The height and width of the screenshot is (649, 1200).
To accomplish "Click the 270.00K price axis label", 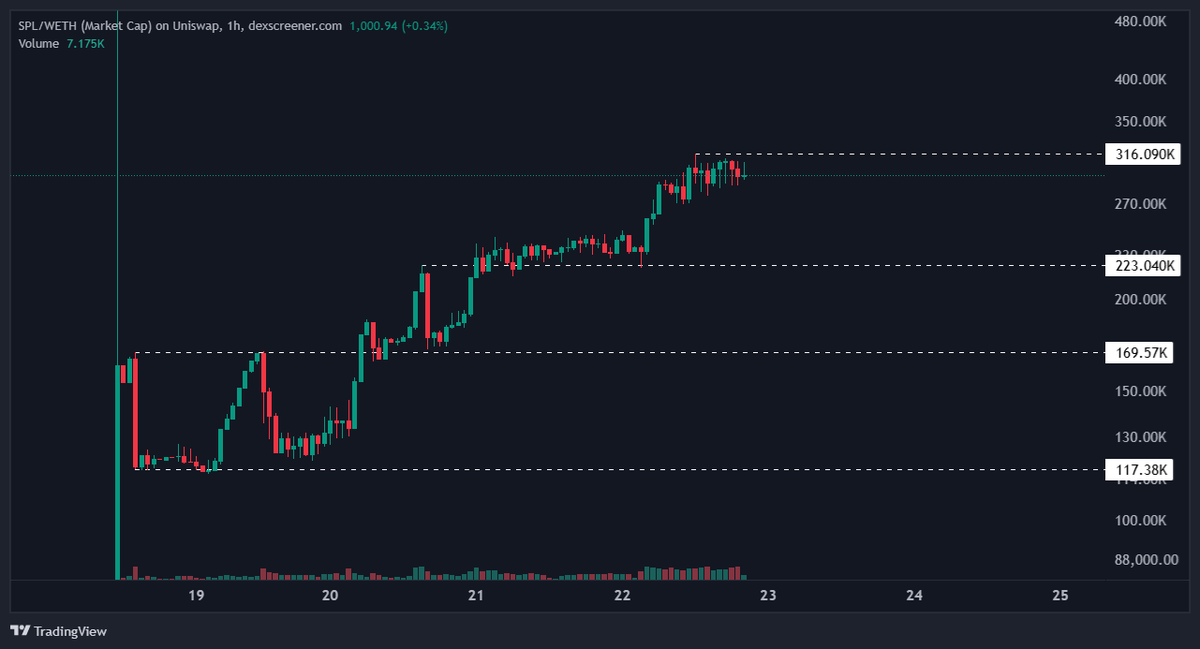I will [1140, 204].
